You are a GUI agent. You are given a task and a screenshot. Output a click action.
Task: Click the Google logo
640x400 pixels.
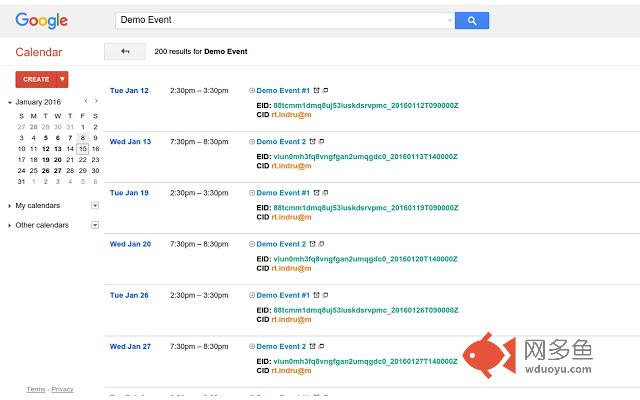point(41,21)
